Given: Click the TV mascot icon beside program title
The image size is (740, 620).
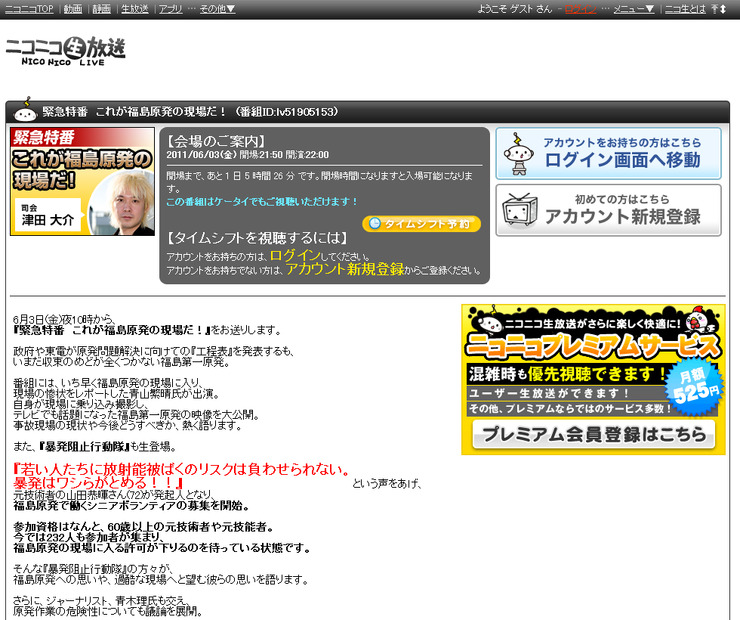Looking at the screenshot, I should 25,110.
